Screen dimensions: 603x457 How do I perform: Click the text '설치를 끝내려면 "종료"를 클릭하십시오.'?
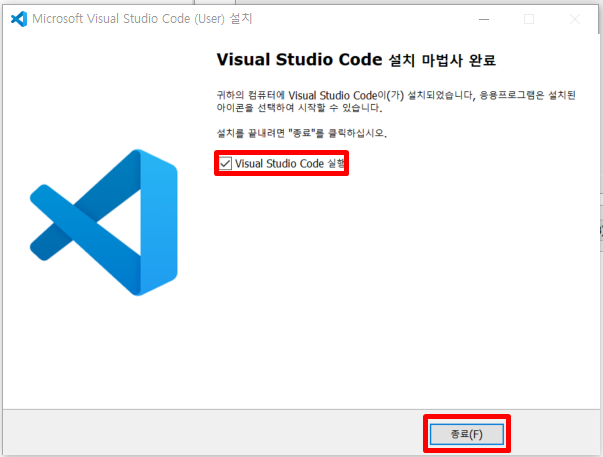click(302, 133)
